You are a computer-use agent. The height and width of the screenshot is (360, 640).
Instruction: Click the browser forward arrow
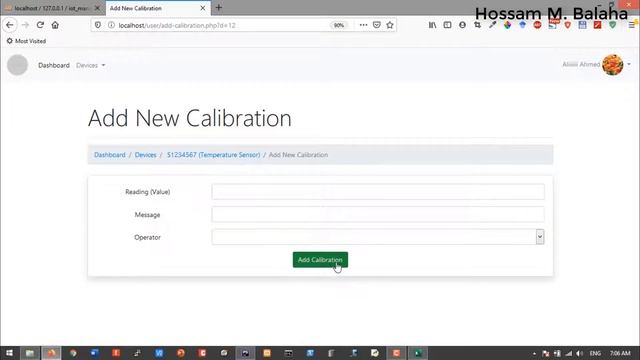[25, 25]
